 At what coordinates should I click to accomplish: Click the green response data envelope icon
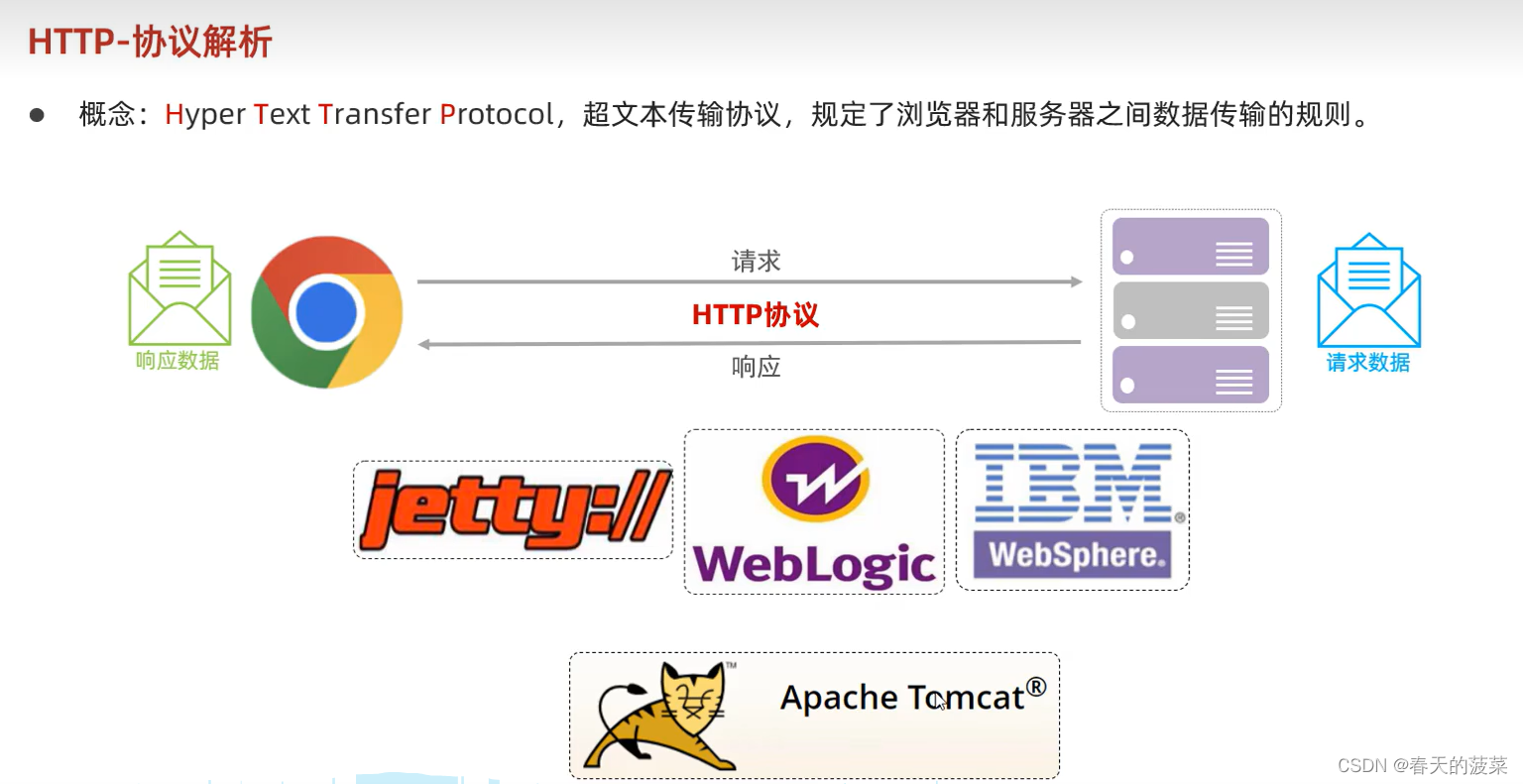[x=179, y=288]
